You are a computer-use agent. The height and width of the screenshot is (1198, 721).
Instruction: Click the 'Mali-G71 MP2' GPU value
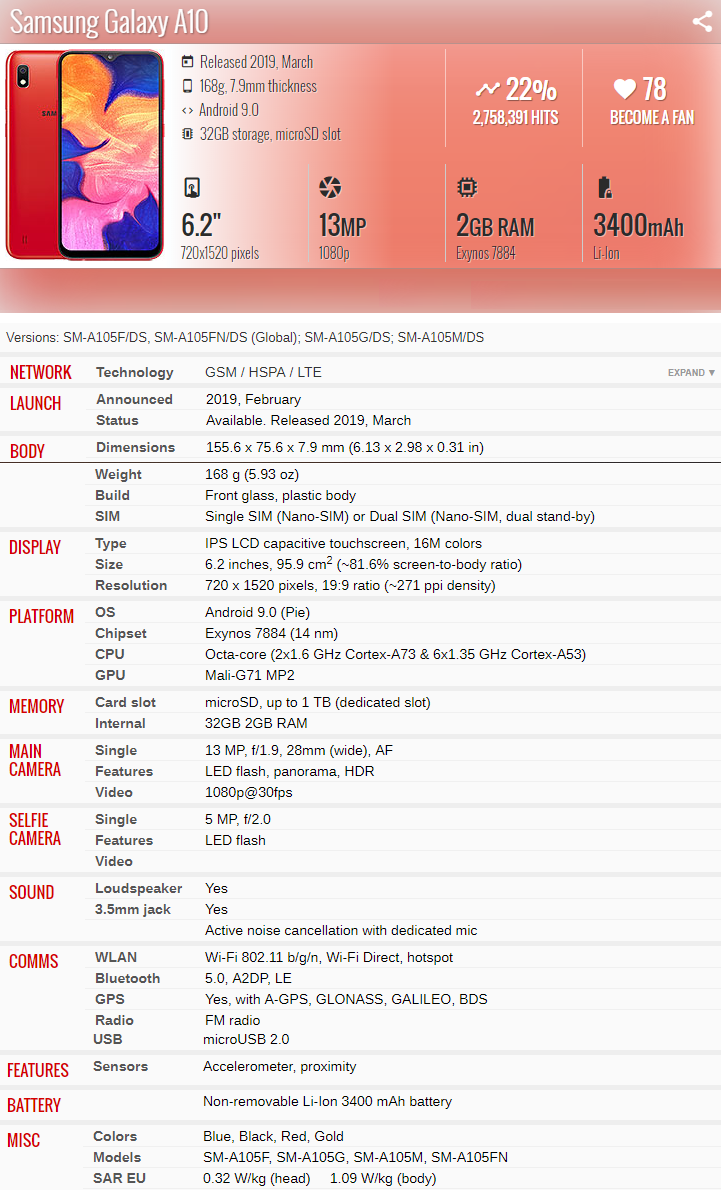pos(250,675)
